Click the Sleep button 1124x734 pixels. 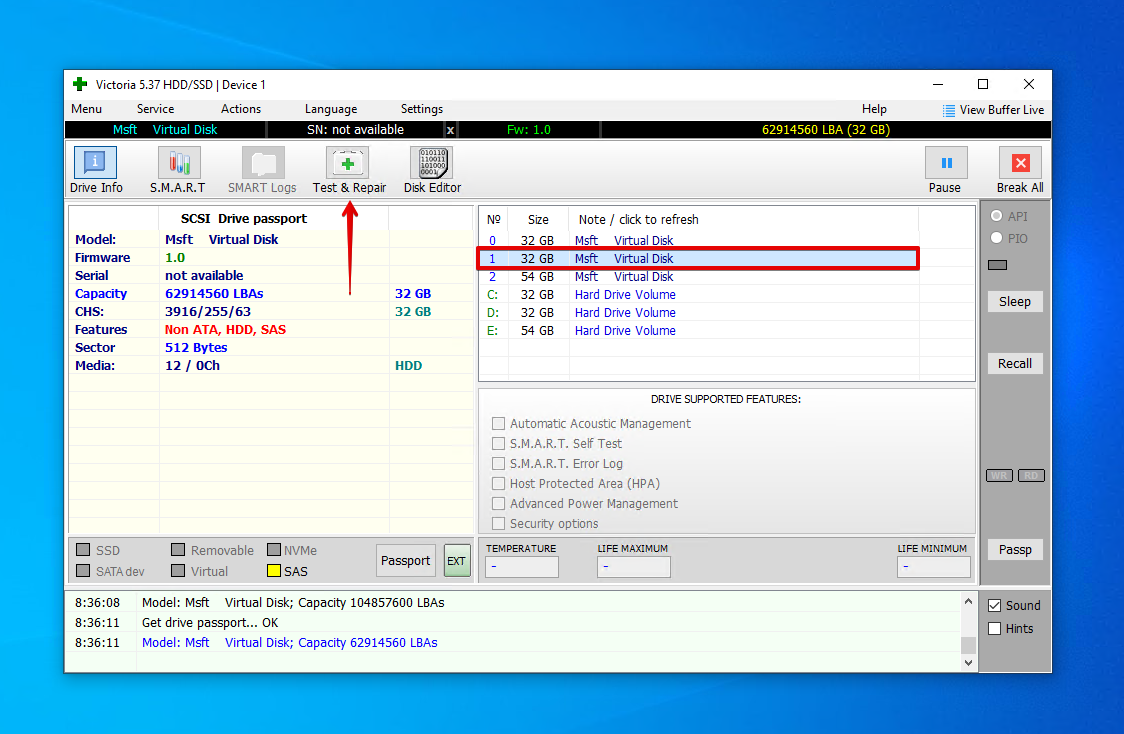pos(1015,302)
